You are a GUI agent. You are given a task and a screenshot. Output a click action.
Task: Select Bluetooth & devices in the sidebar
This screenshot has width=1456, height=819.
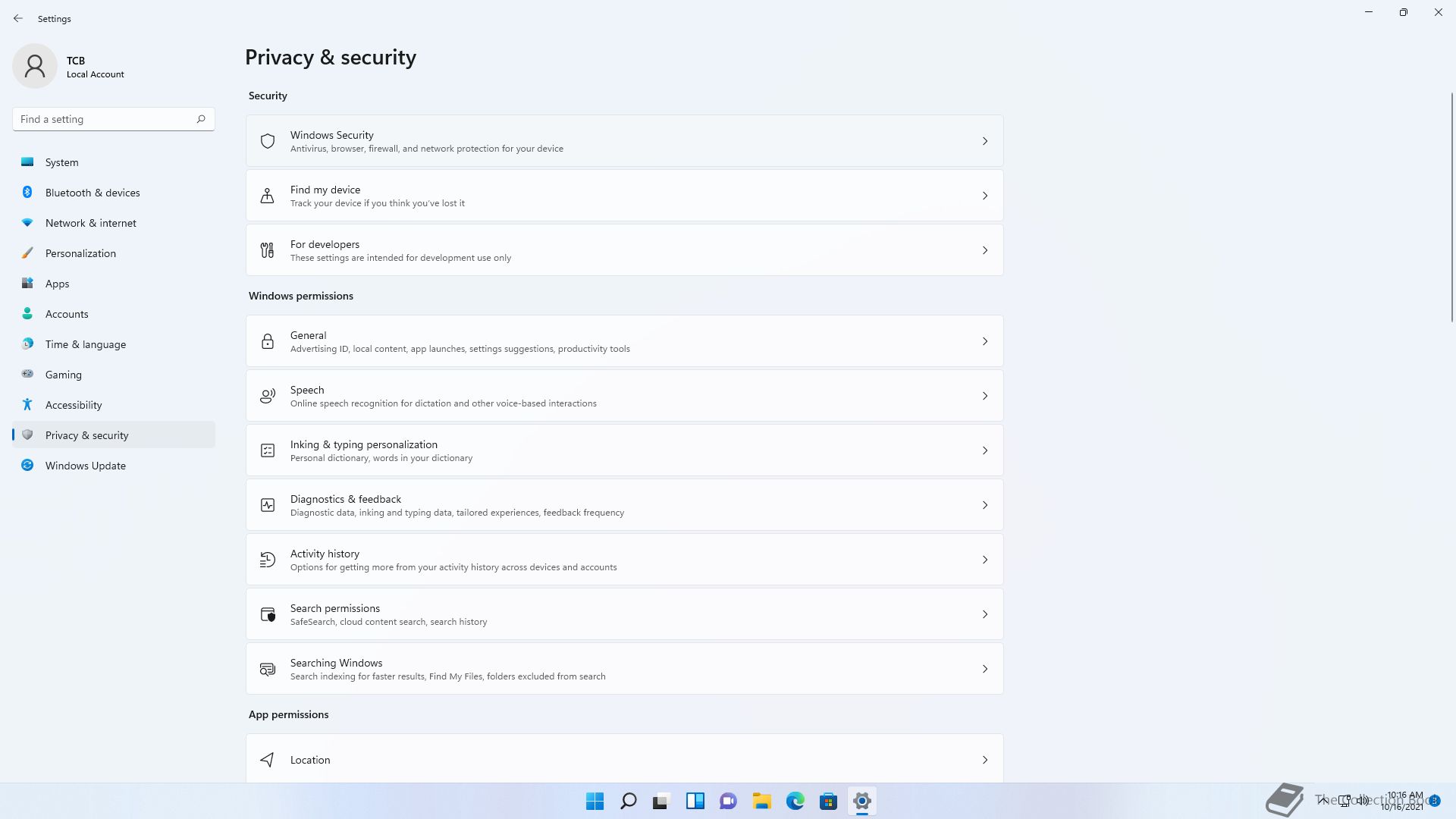click(x=92, y=193)
